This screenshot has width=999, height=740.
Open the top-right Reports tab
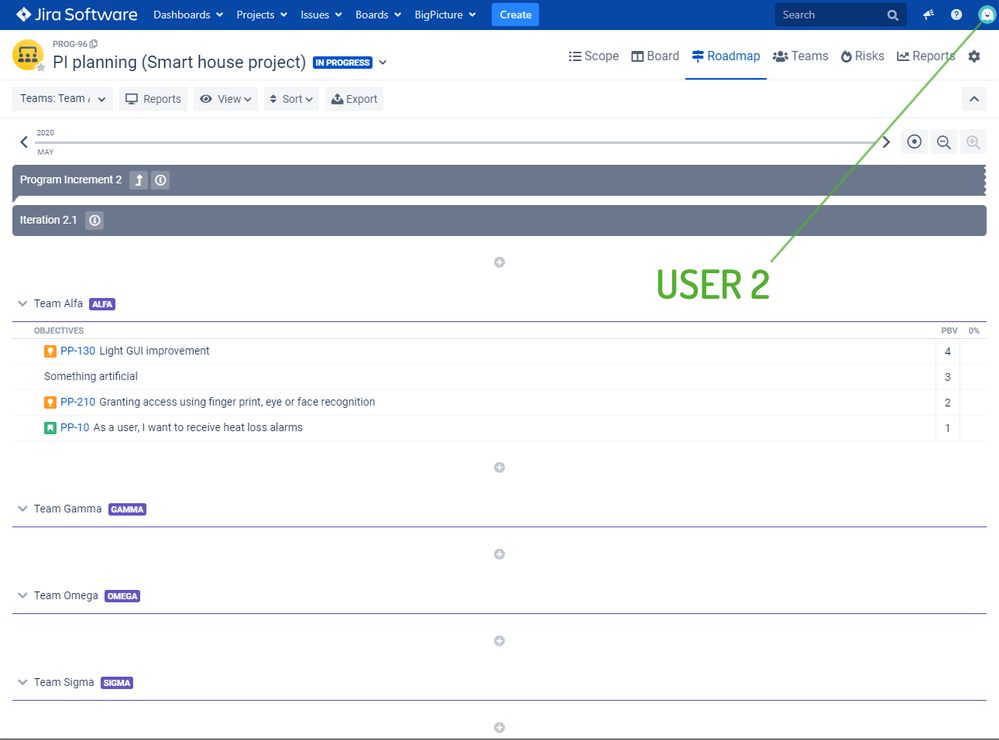[x=926, y=56]
